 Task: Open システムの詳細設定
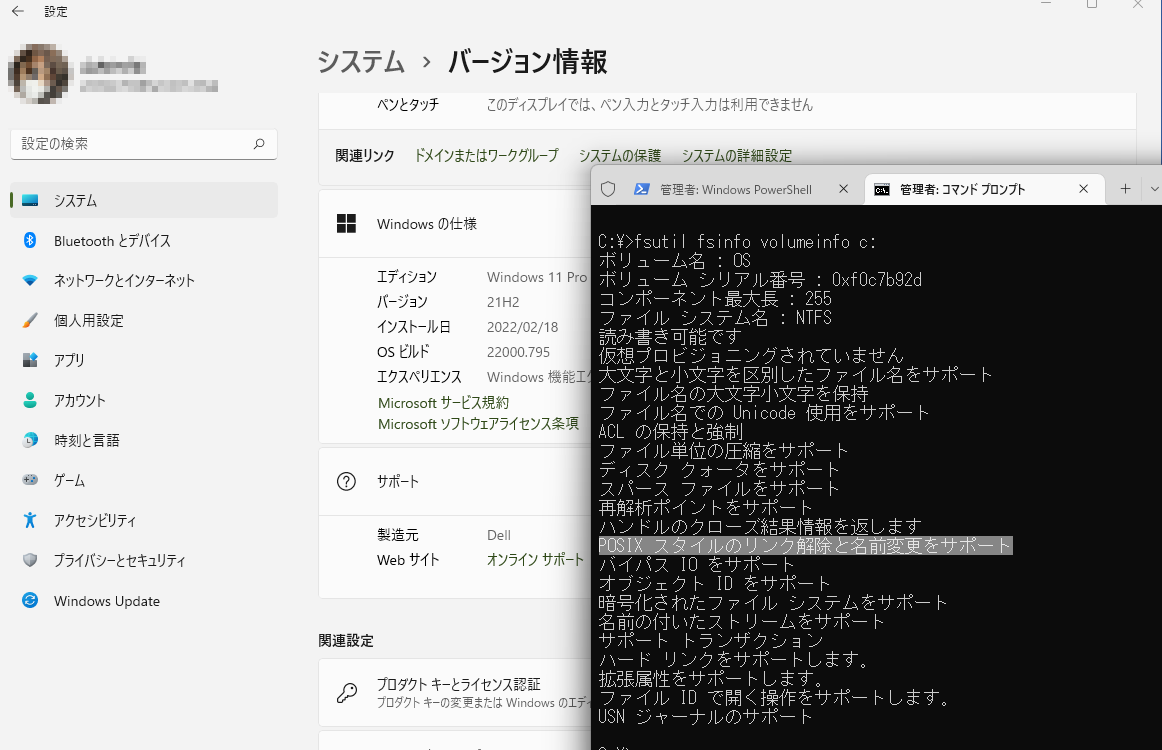[x=736, y=155]
